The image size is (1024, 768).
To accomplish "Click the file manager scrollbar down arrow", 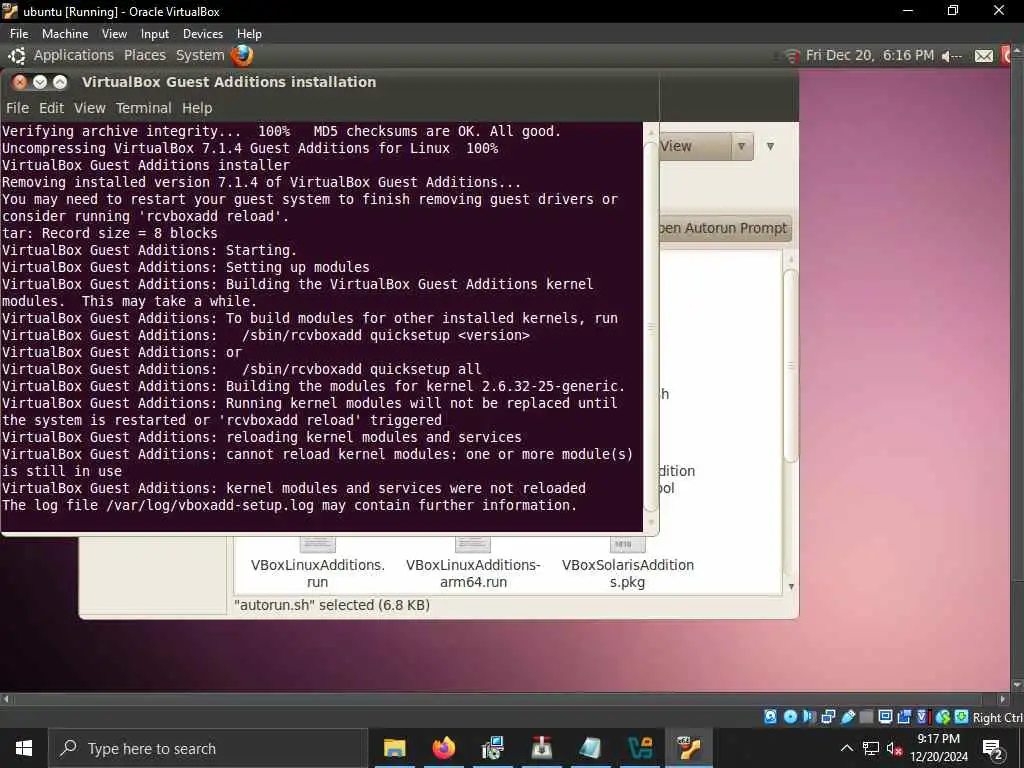I will [791, 586].
